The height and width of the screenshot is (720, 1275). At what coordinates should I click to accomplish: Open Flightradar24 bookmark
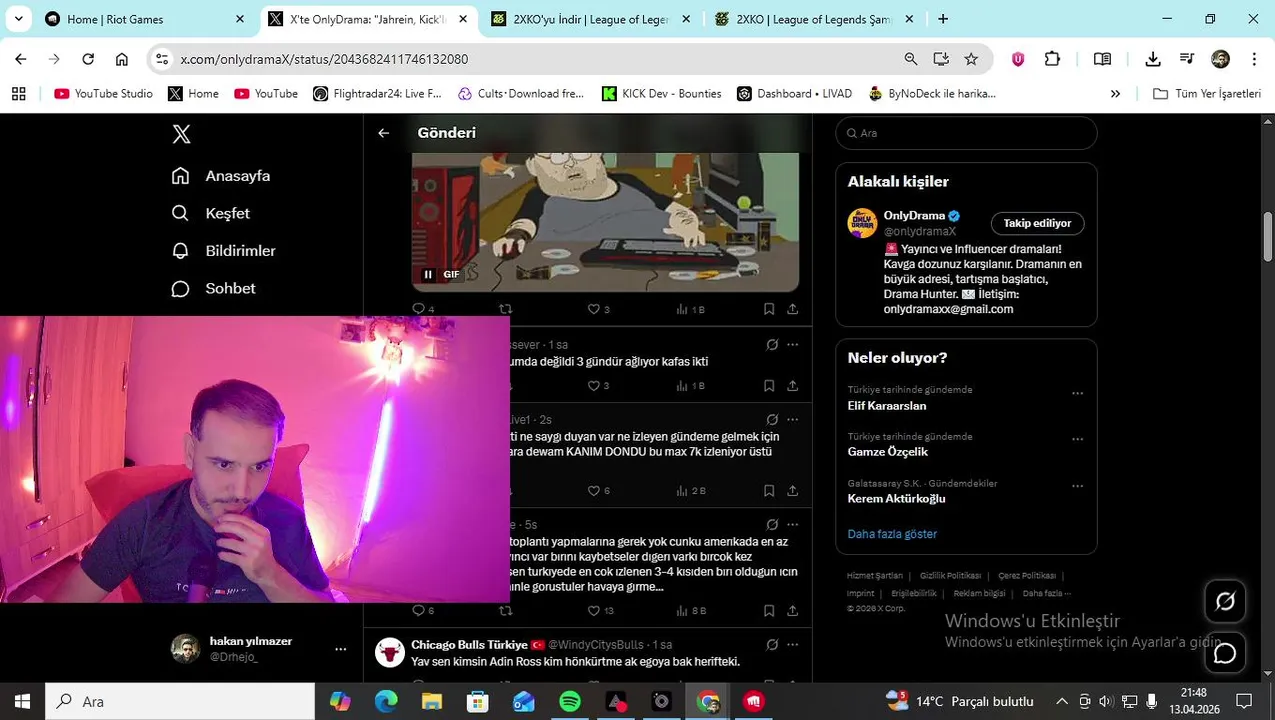pos(377,94)
